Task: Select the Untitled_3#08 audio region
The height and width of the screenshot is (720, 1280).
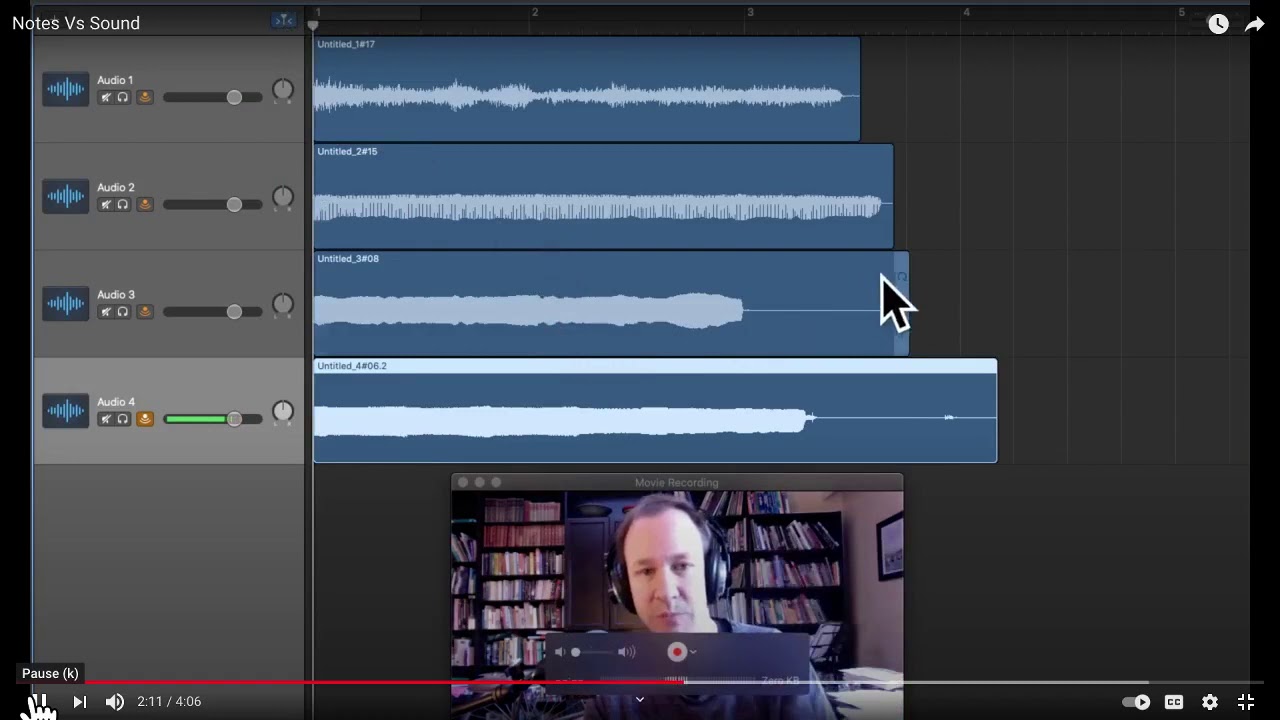Action: click(611, 303)
